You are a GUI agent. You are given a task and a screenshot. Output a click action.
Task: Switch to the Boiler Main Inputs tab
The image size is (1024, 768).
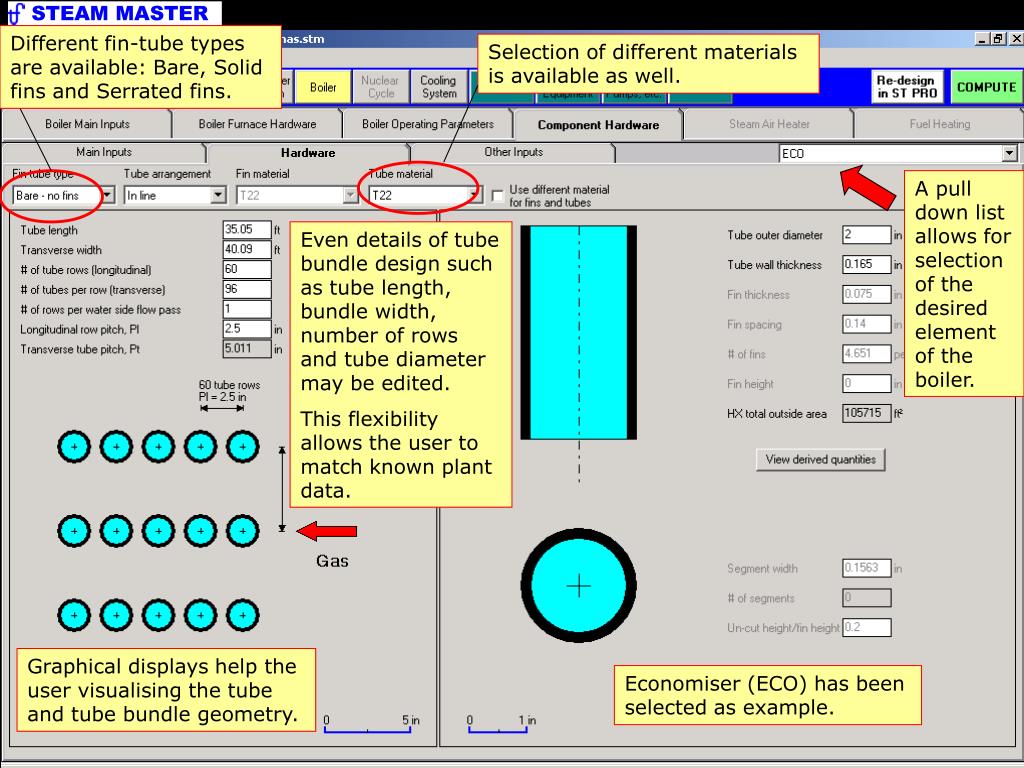(x=88, y=124)
